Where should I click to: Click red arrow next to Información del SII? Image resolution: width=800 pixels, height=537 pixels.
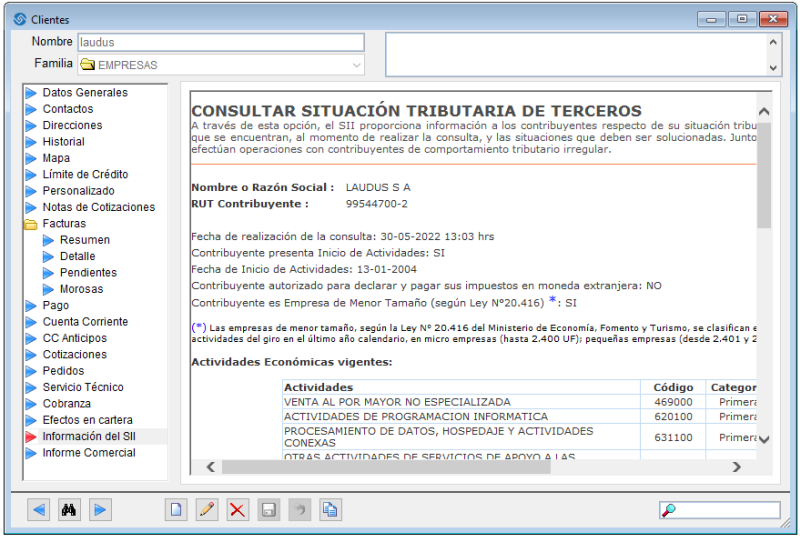pyautogui.click(x=31, y=437)
